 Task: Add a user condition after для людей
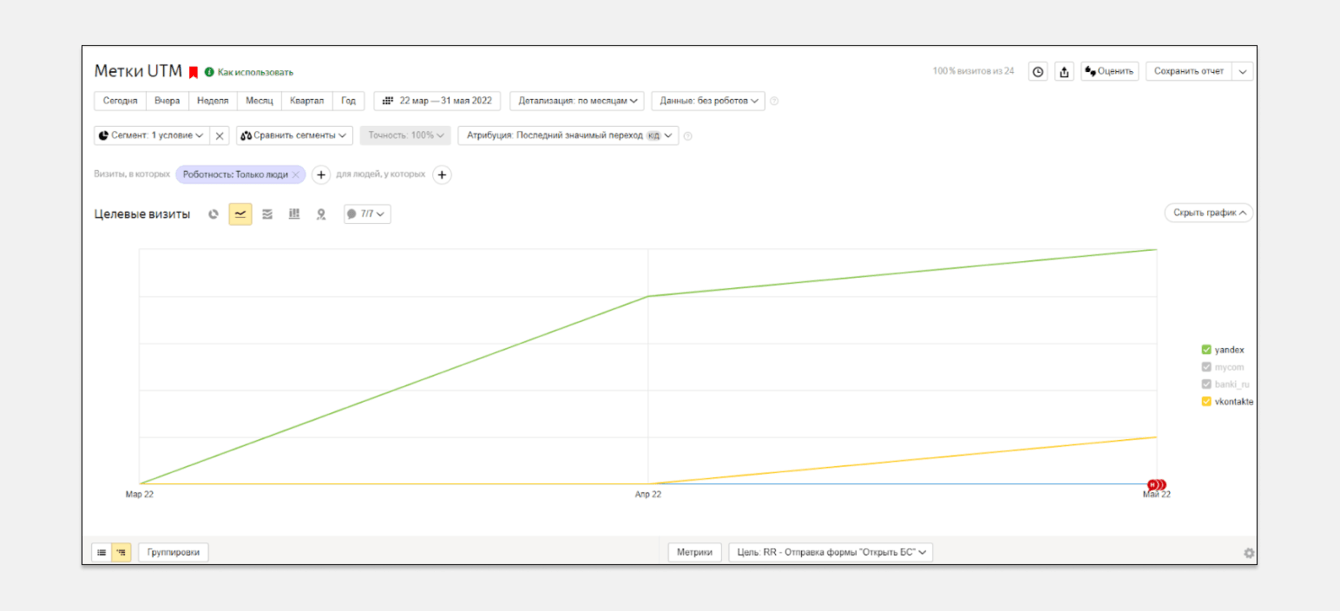442,175
